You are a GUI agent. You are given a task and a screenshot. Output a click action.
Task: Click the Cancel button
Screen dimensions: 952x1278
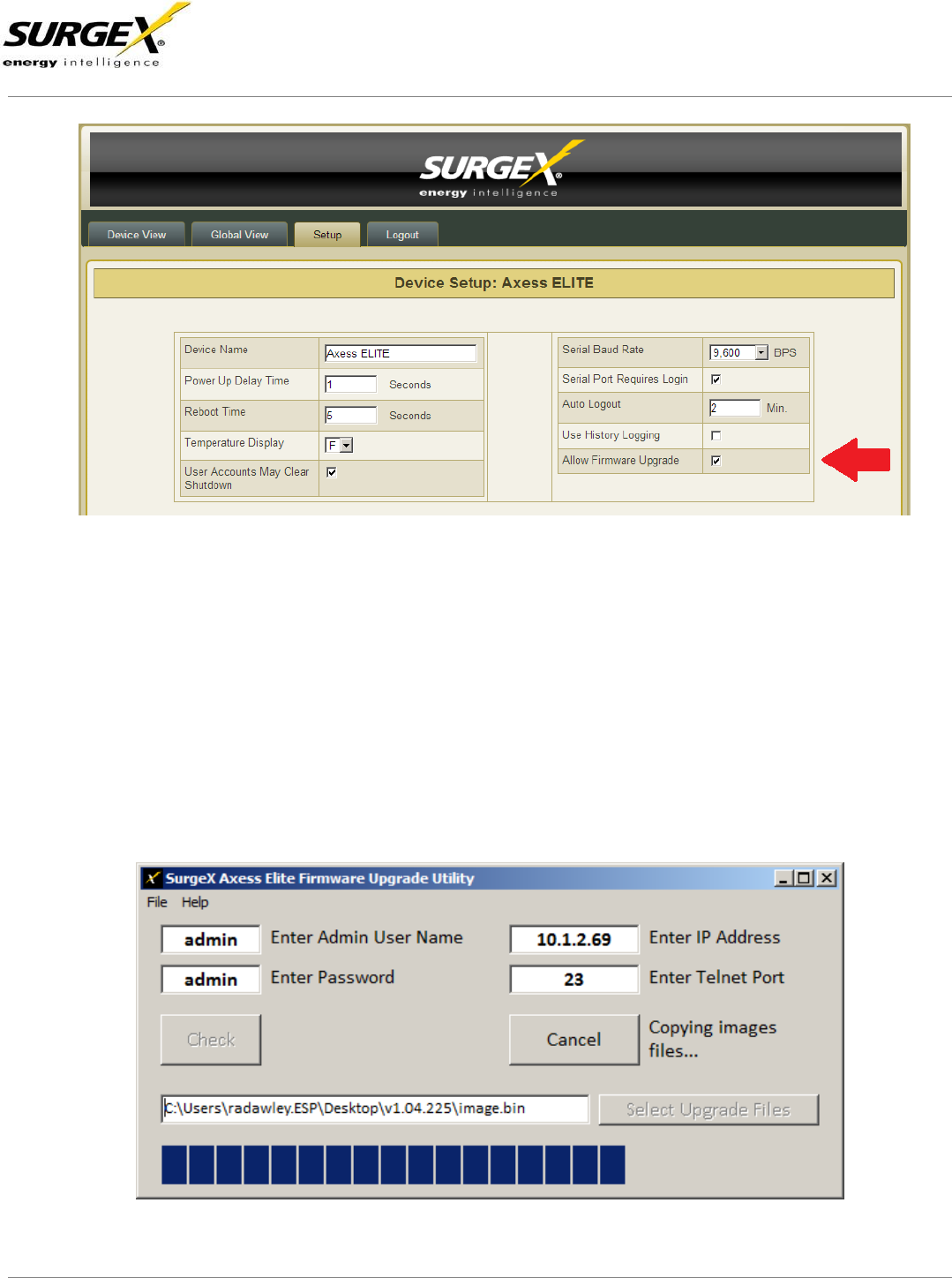(573, 1040)
